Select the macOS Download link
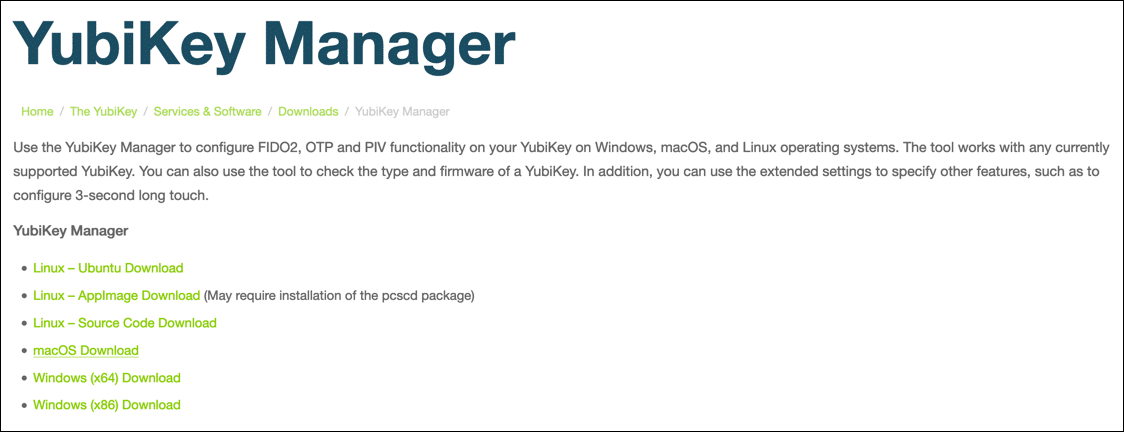The width and height of the screenshot is (1124, 432). 85,351
